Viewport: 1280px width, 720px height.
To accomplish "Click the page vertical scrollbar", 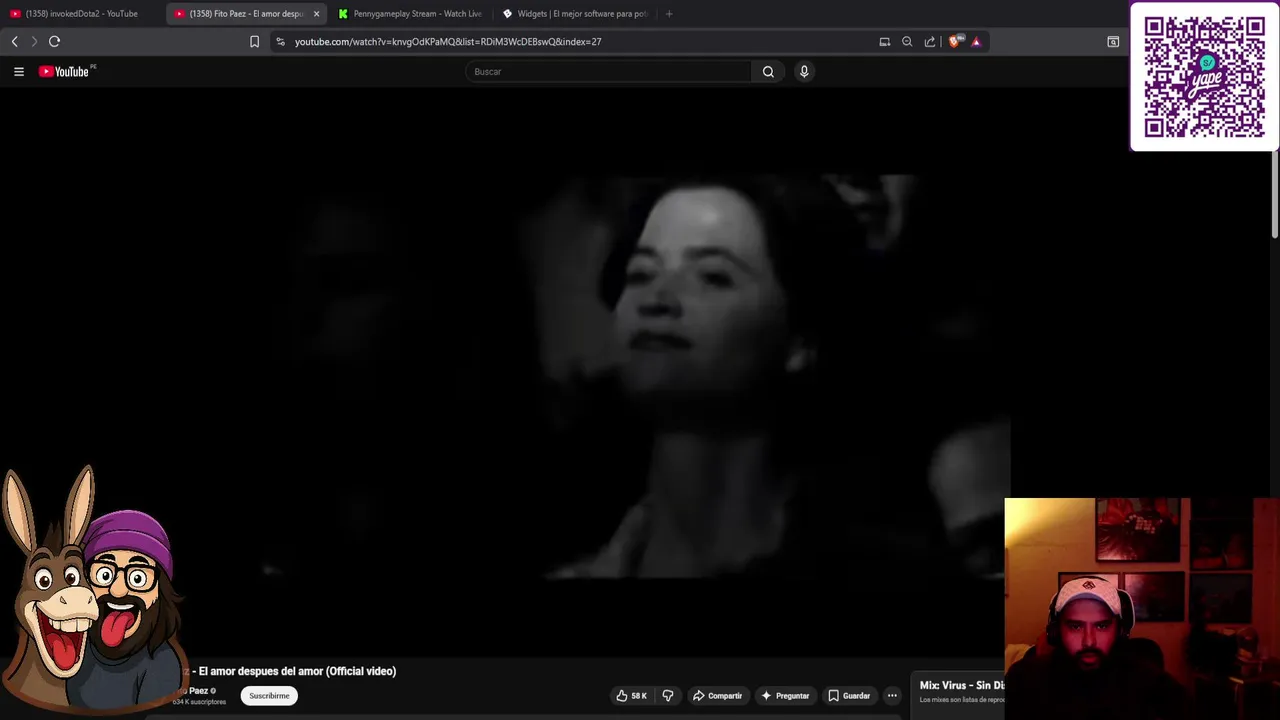I will pyautogui.click(x=1275, y=195).
